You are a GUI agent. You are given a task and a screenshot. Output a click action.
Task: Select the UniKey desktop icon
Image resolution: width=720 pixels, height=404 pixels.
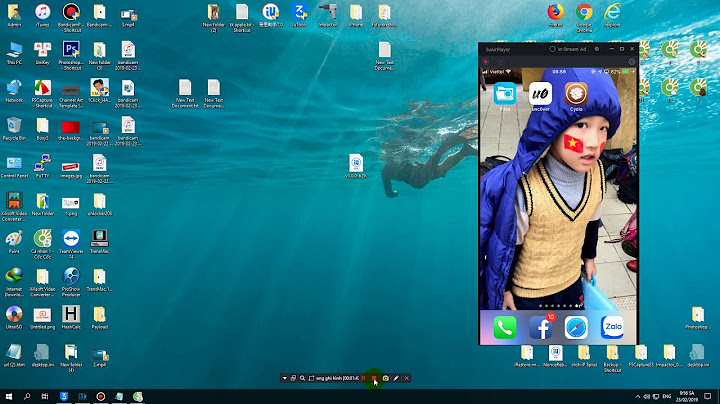coord(42,53)
